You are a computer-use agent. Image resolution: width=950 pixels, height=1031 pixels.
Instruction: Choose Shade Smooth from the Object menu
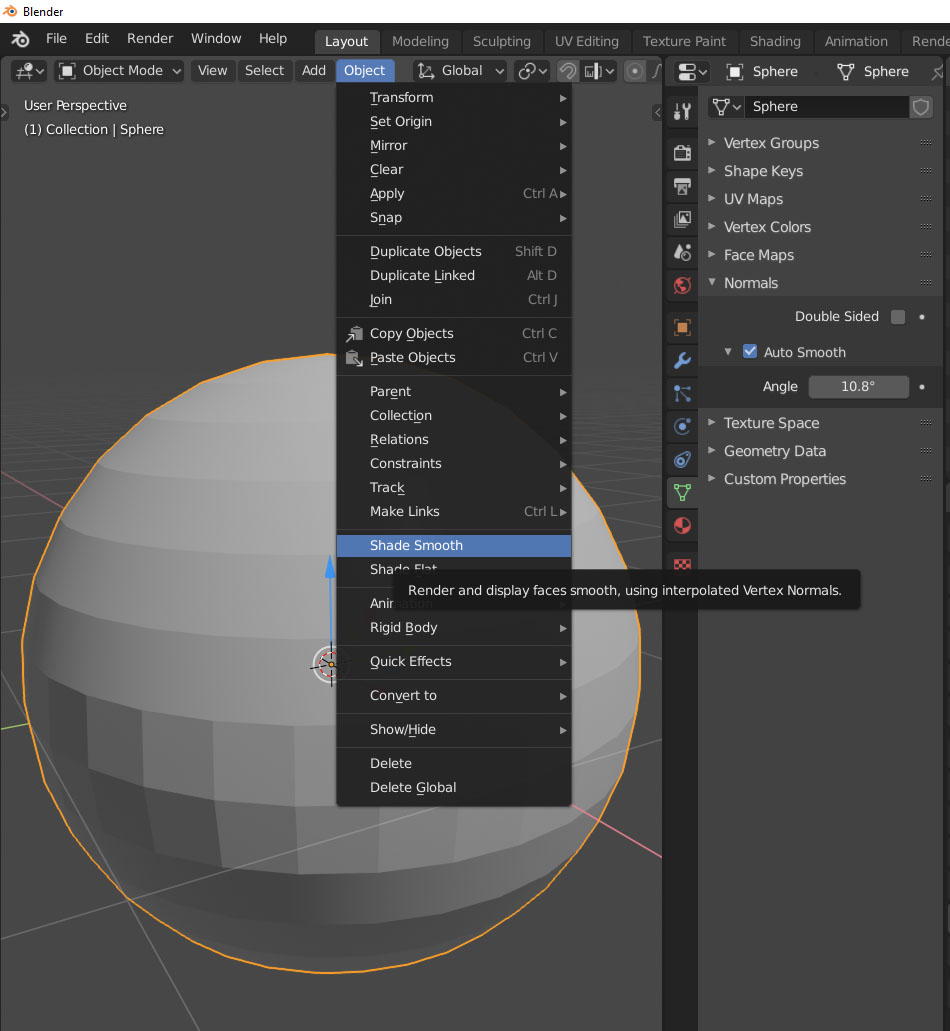point(415,545)
